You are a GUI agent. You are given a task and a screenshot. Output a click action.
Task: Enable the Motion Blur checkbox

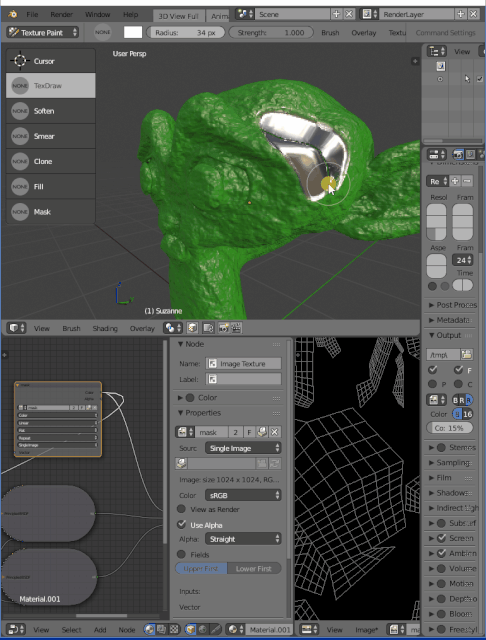tap(441, 584)
